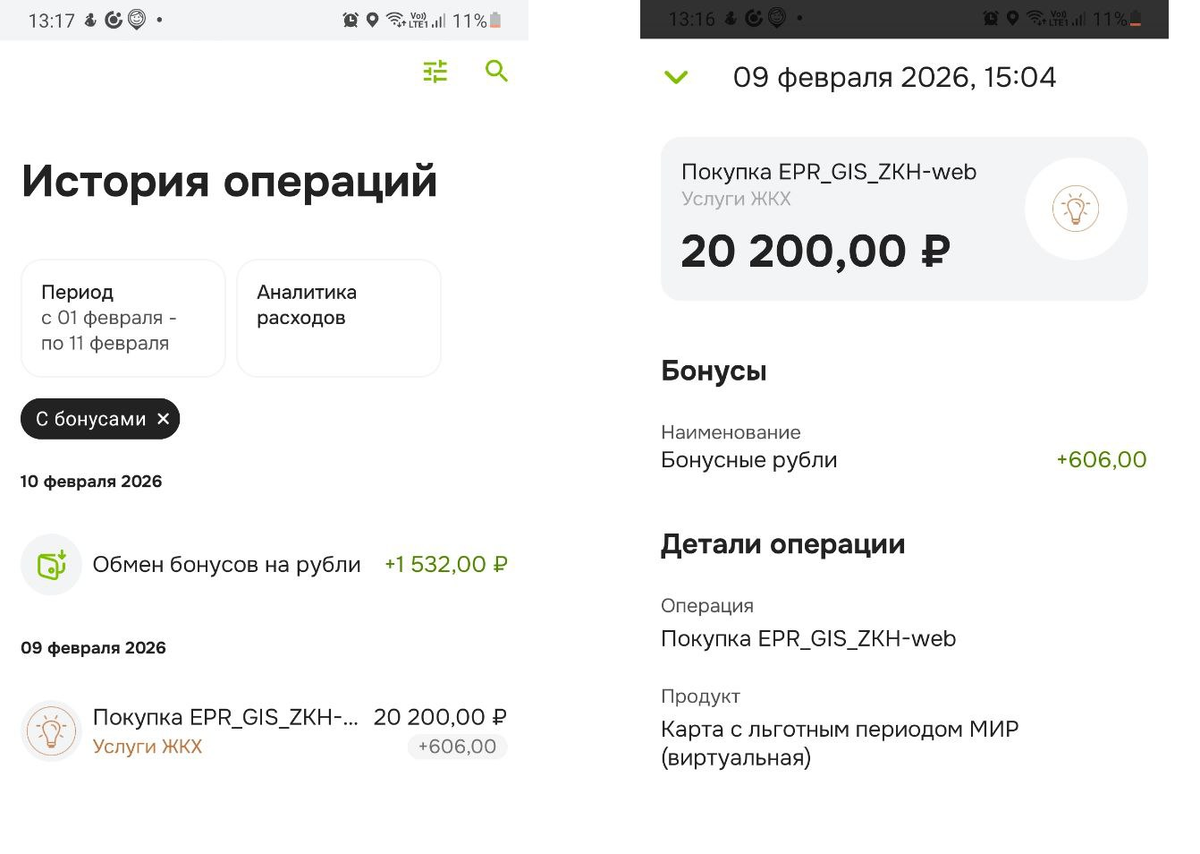Select Карта с льготным периодом МИР product text
Screen dimensions: 1200x854
coord(838,728)
